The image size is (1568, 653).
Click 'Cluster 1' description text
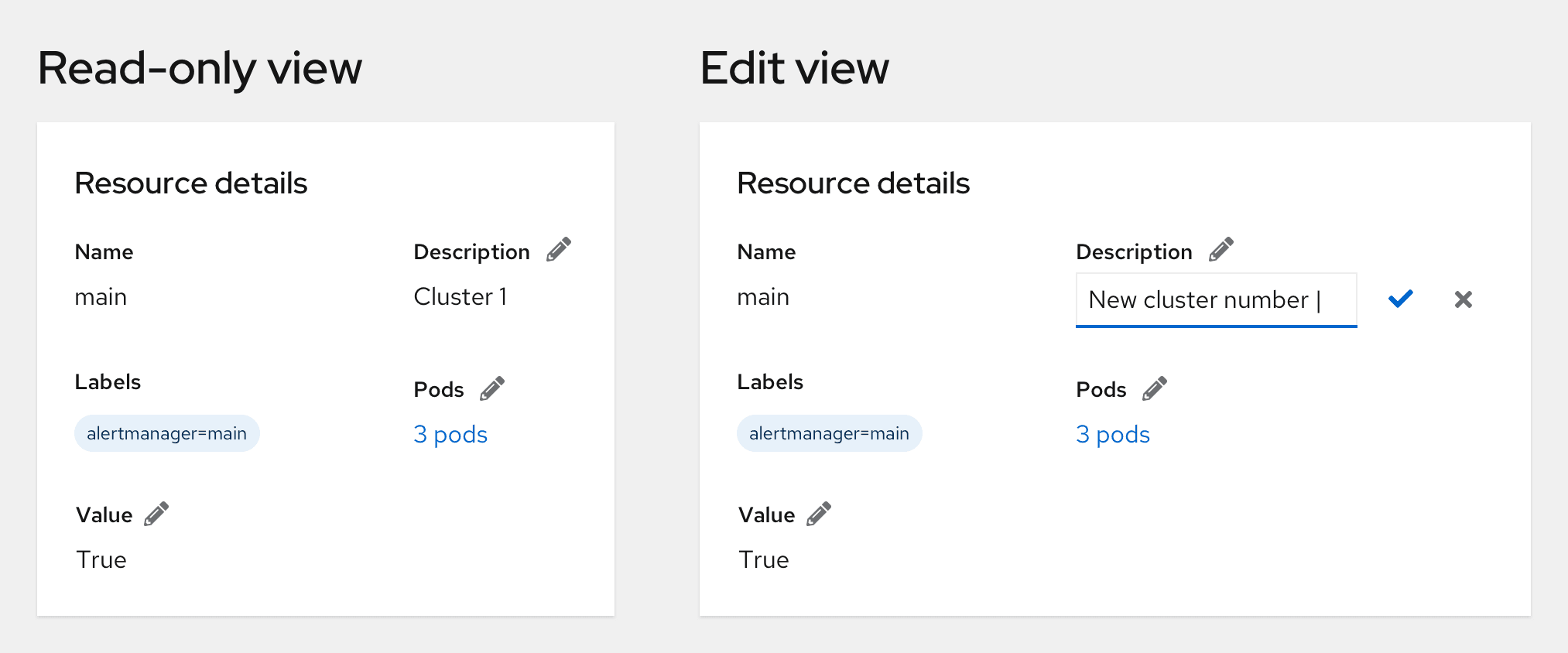point(460,297)
